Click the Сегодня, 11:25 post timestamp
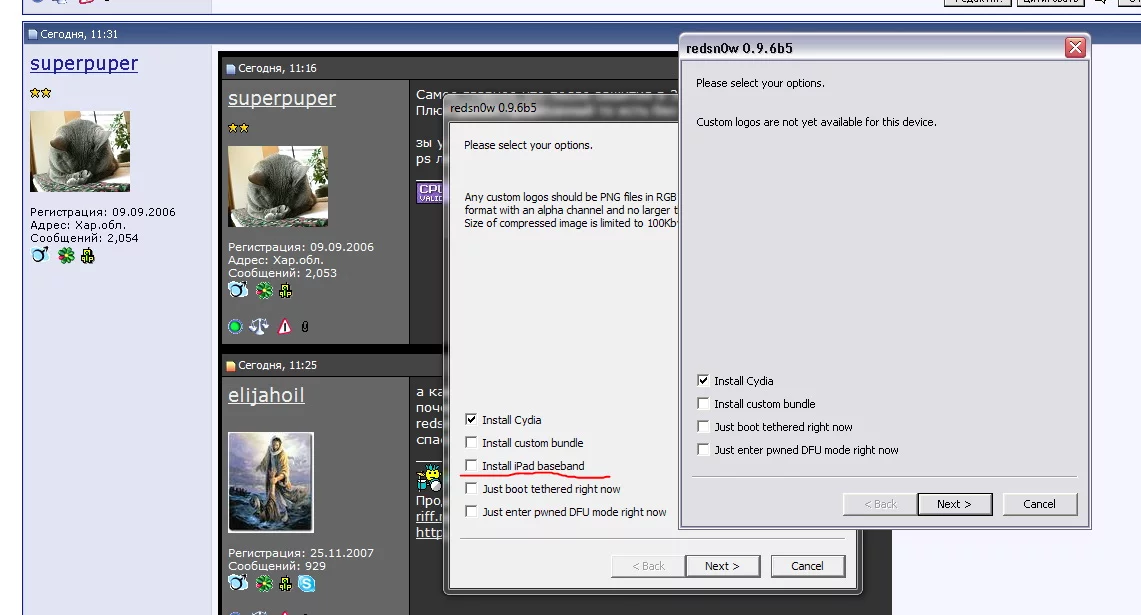This screenshot has width=1141, height=615. (x=277, y=365)
